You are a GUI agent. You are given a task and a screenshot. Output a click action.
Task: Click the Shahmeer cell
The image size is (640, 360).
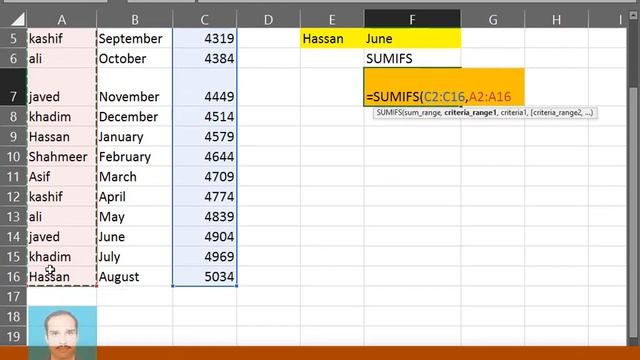[62, 157]
